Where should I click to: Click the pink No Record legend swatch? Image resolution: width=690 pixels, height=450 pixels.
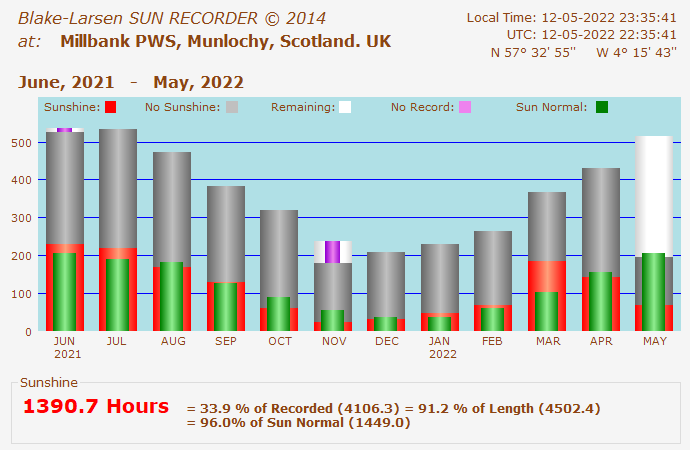tap(465, 107)
